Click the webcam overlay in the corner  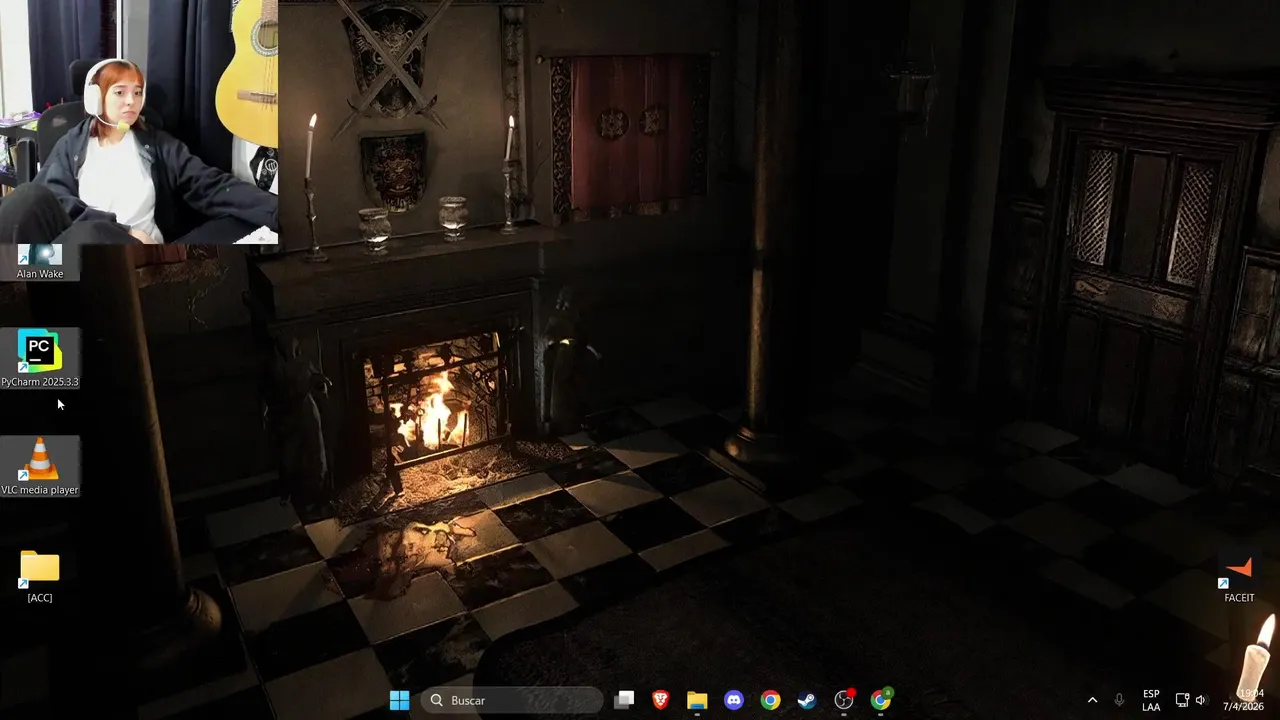click(139, 122)
